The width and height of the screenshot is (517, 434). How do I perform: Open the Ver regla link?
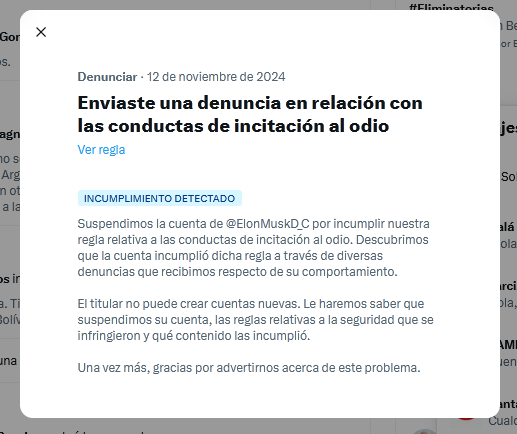coord(101,150)
